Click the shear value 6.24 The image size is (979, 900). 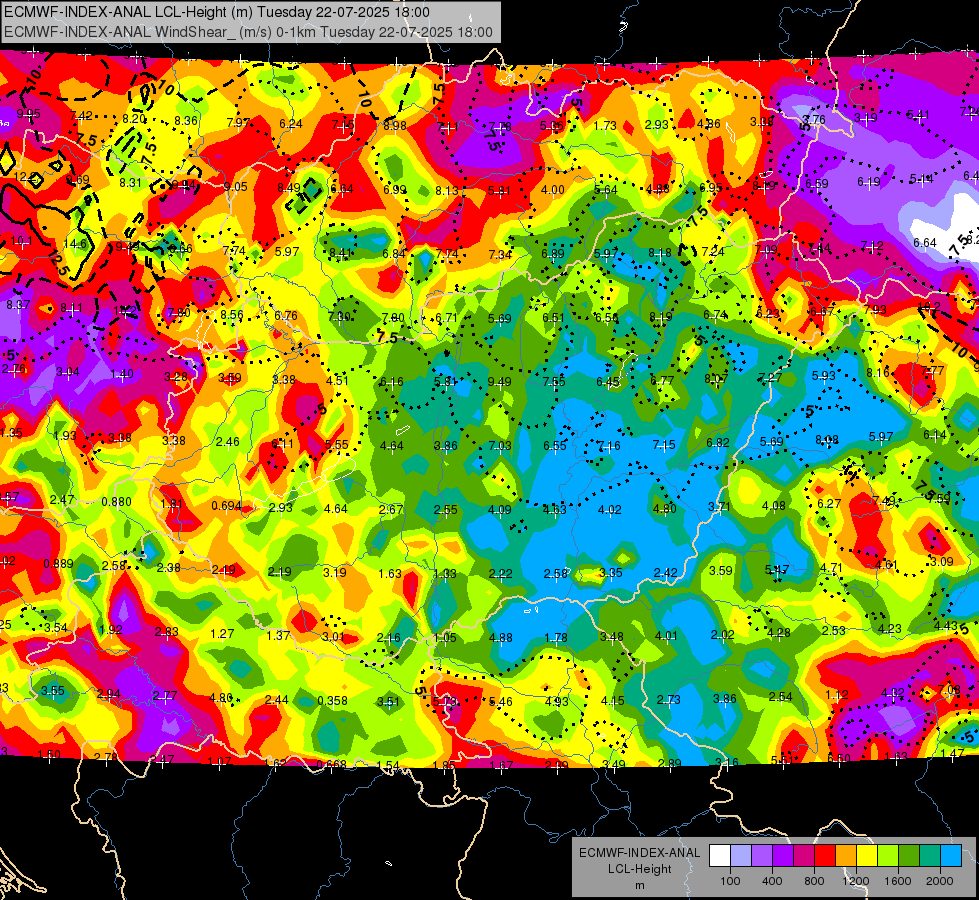click(291, 124)
